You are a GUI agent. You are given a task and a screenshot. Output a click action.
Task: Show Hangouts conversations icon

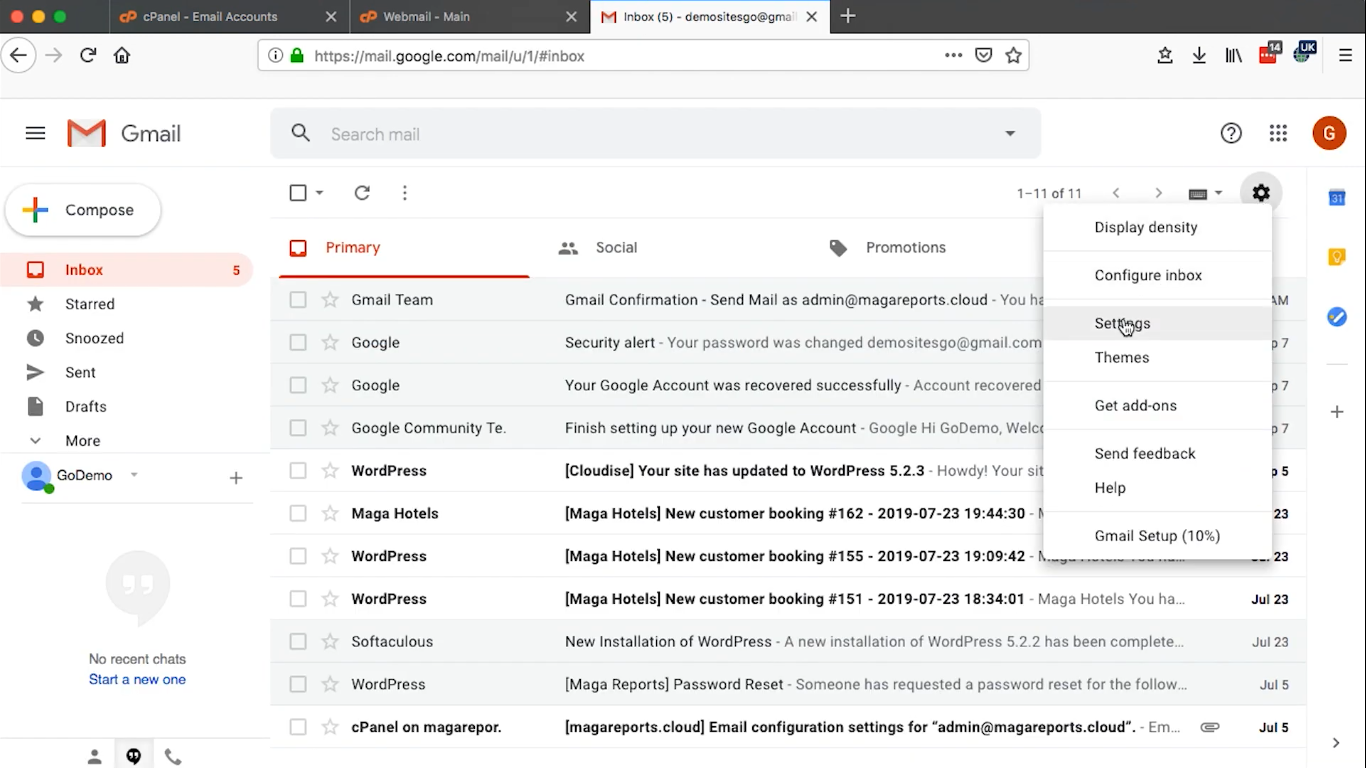[133, 757]
